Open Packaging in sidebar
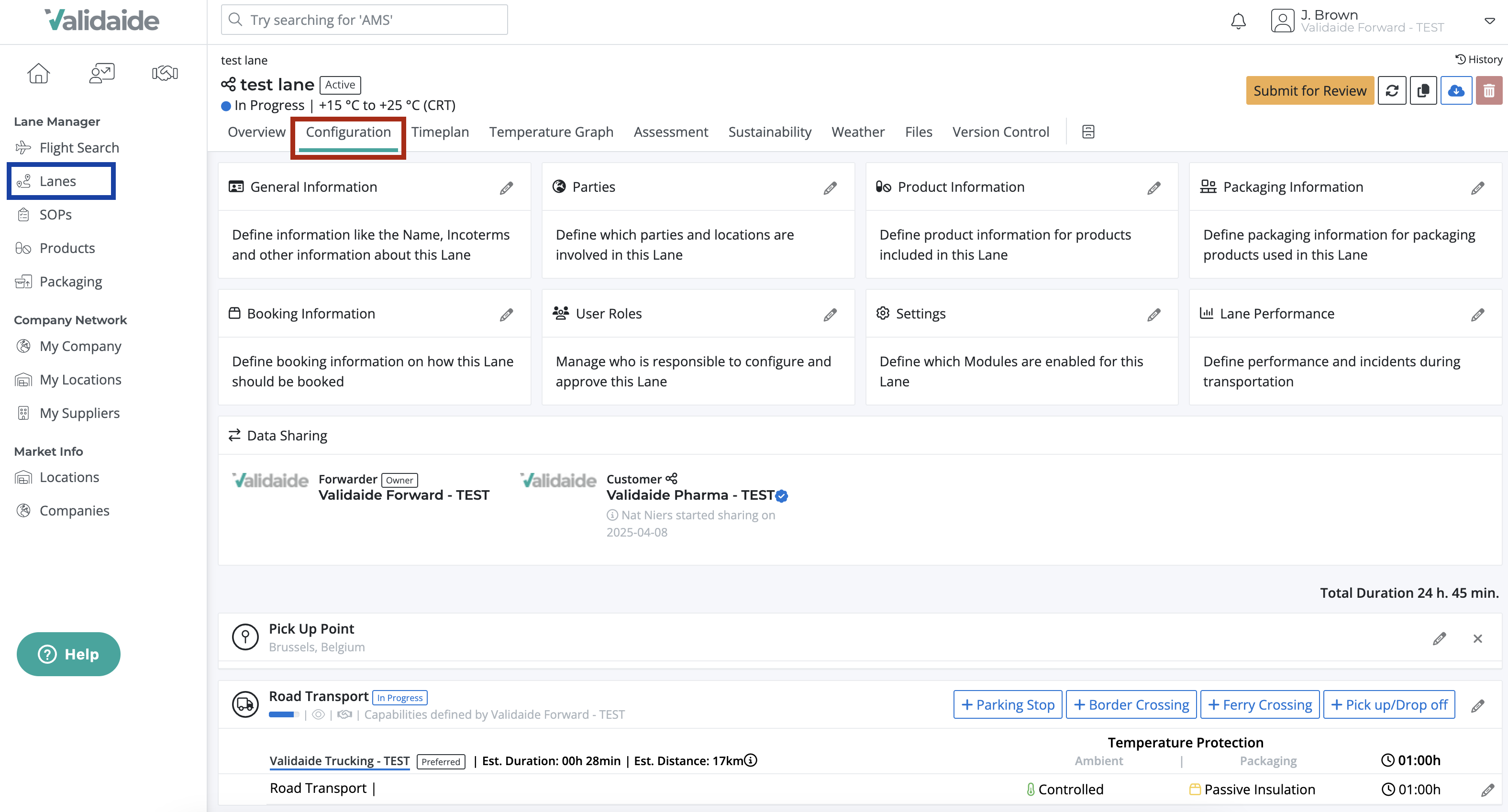 58,281
